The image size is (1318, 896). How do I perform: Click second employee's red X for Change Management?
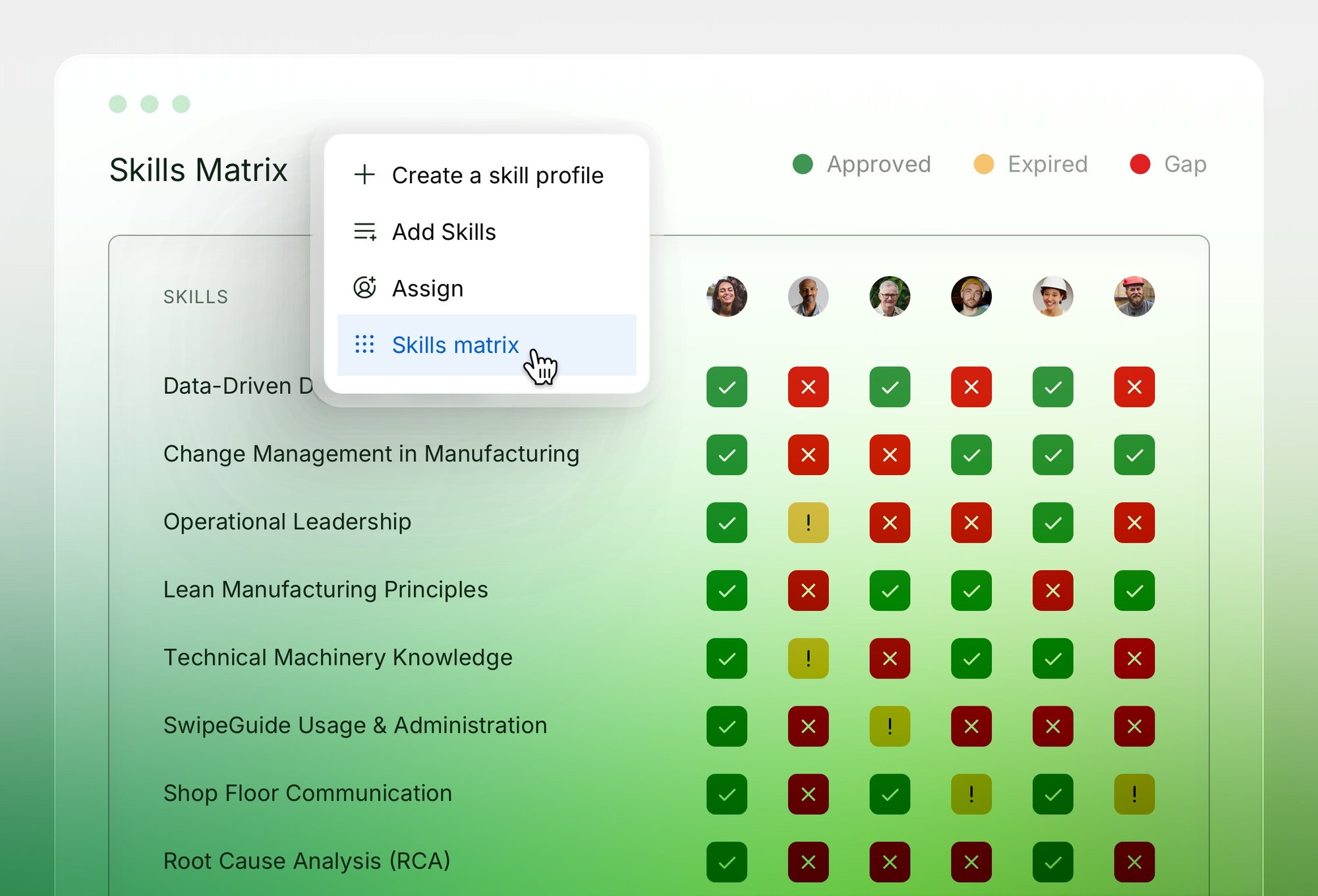[809, 455]
